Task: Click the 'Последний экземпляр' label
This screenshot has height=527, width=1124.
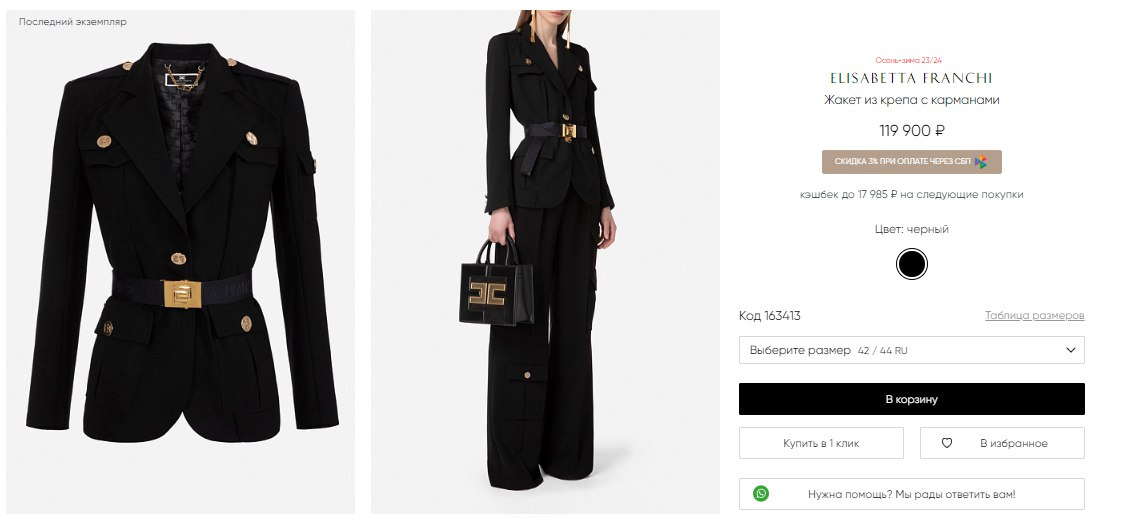Action: click(x=73, y=21)
